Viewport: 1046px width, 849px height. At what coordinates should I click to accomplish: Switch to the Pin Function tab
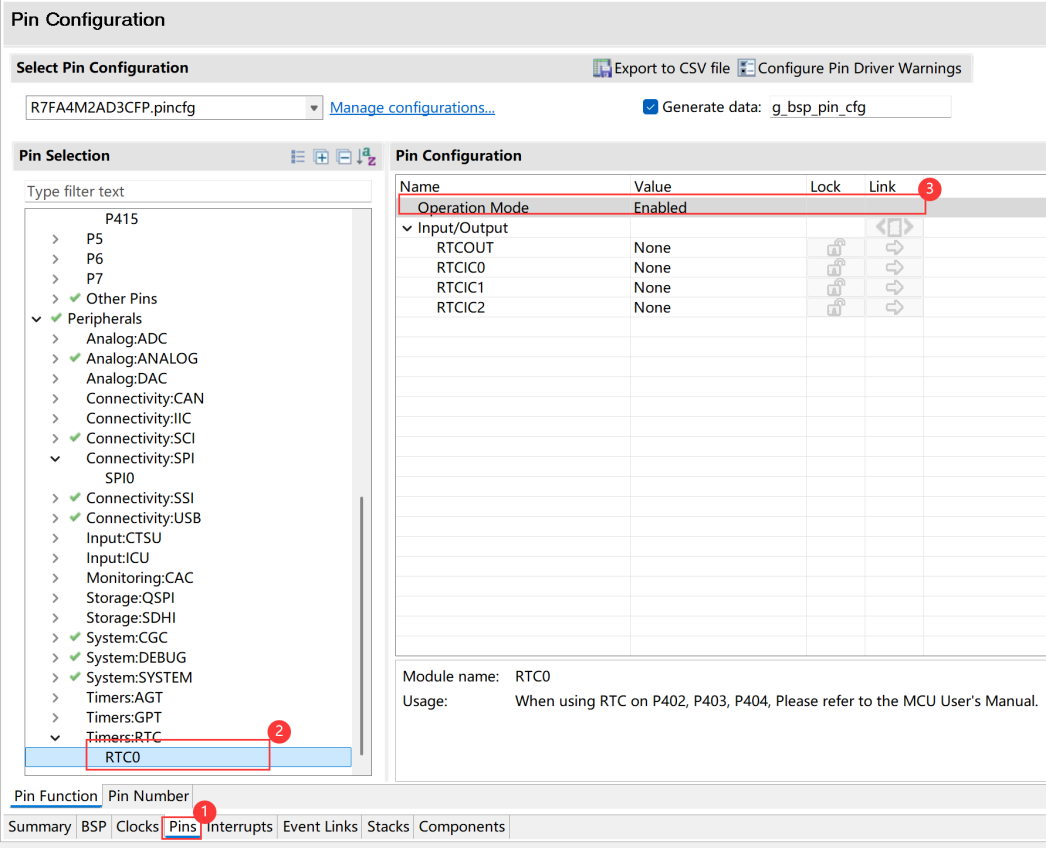56,796
